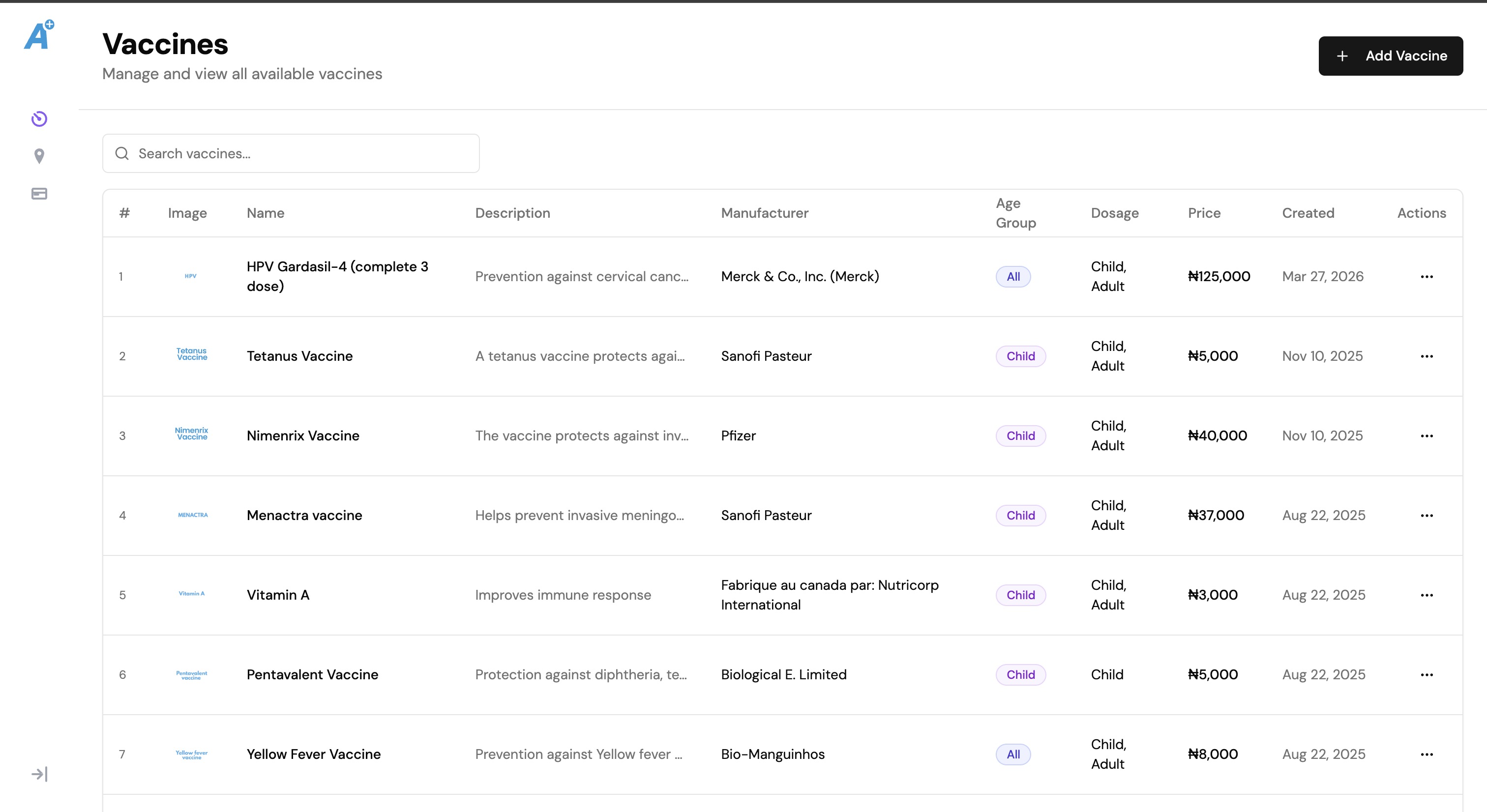Screen dimensions: 1487x812
Task: Open the dashboard gauge icon in sidebar
Action: (39, 119)
